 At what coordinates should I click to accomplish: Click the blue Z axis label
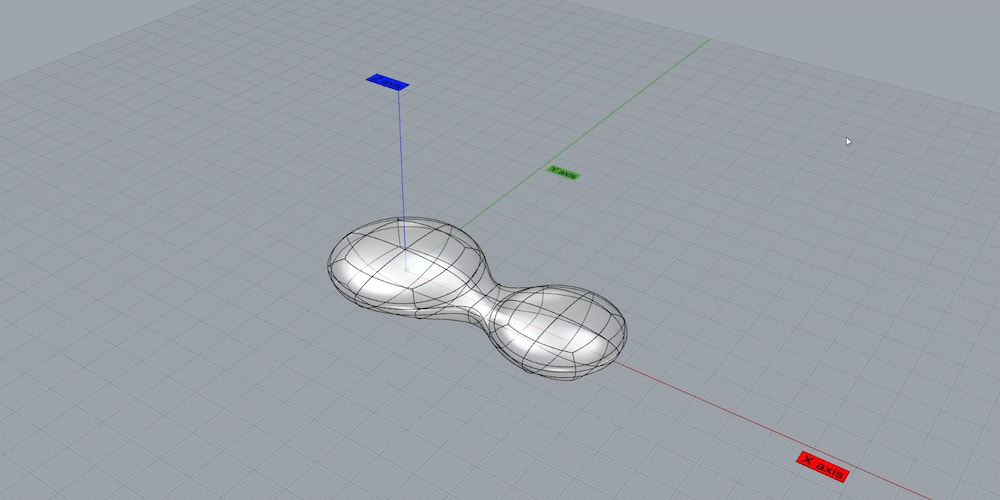coord(387,82)
